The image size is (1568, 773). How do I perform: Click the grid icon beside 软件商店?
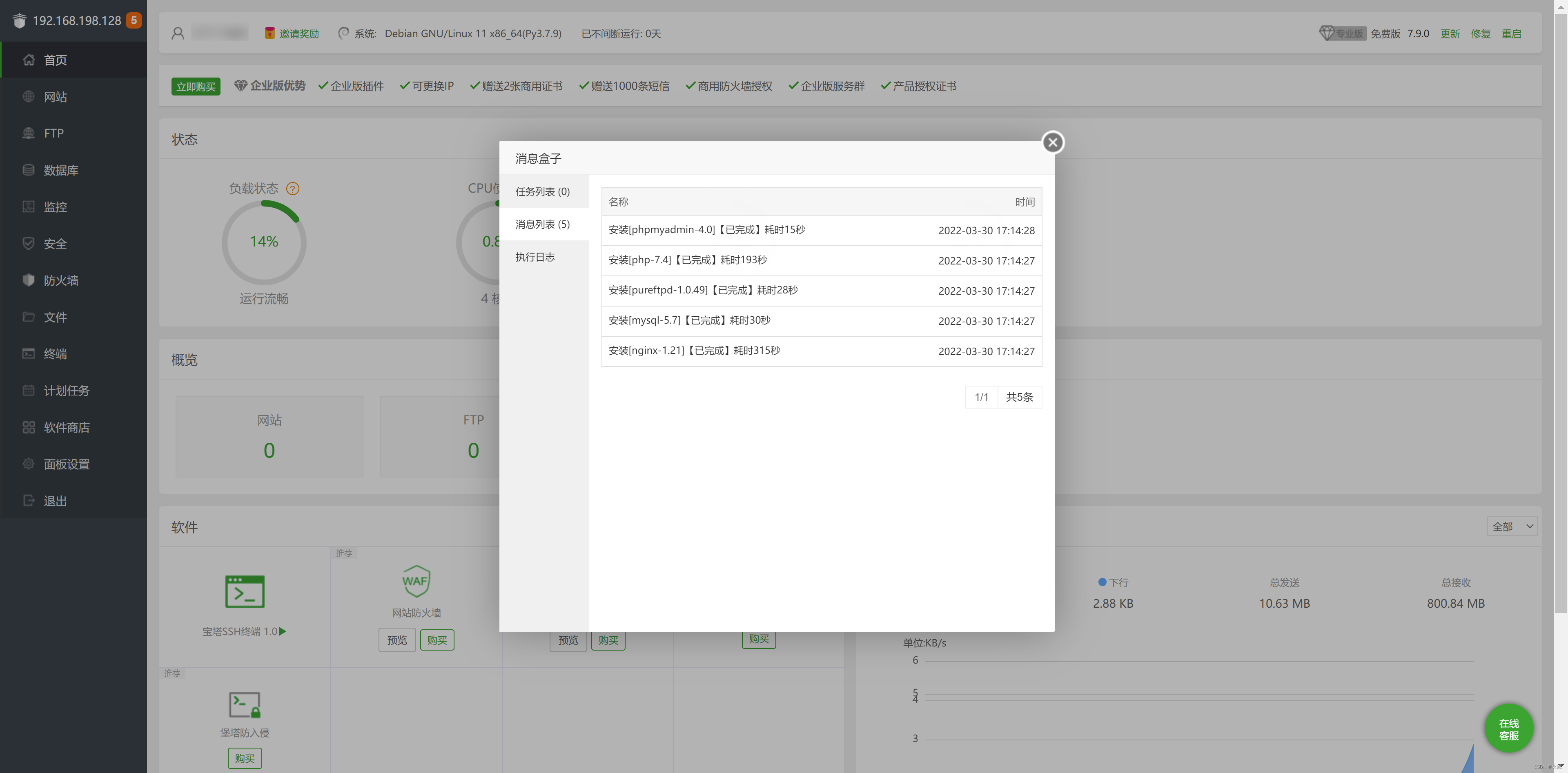click(x=29, y=427)
